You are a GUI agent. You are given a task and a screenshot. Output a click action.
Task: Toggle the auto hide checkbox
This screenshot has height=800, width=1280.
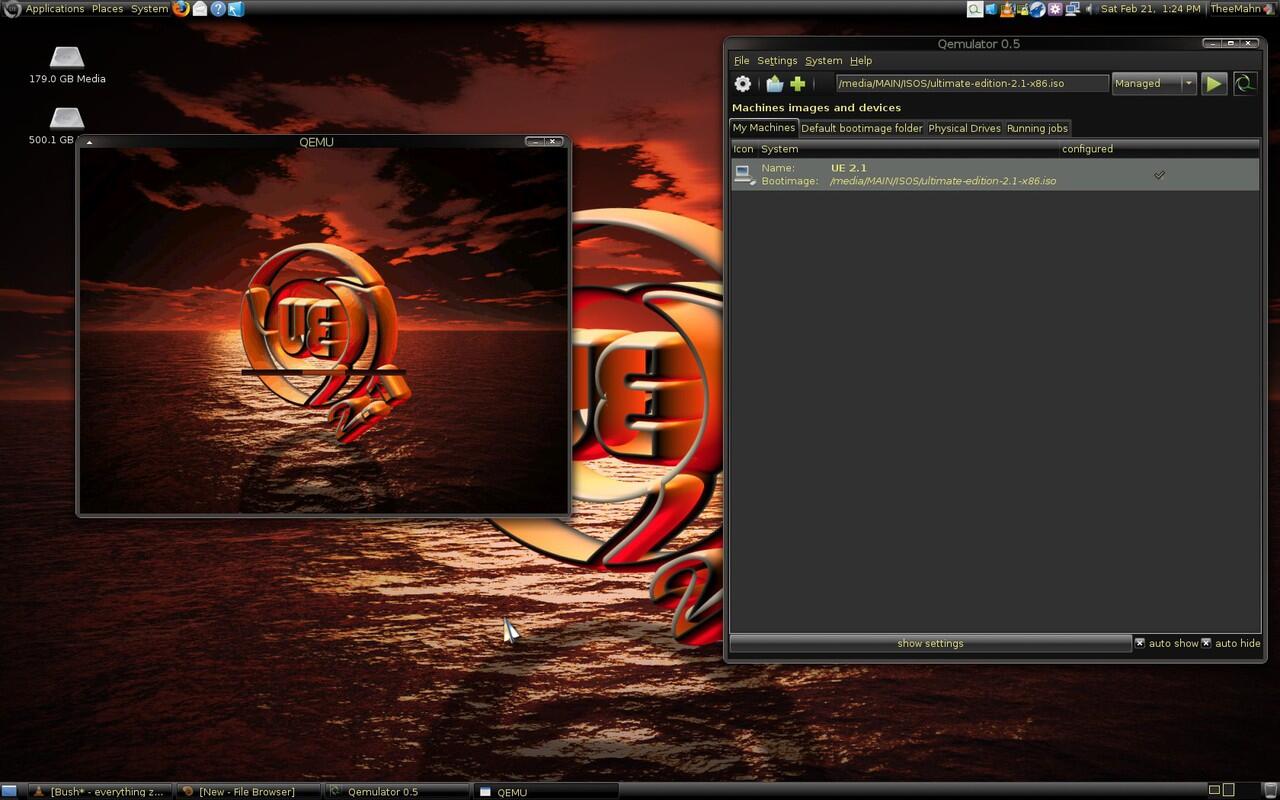pos(1206,643)
